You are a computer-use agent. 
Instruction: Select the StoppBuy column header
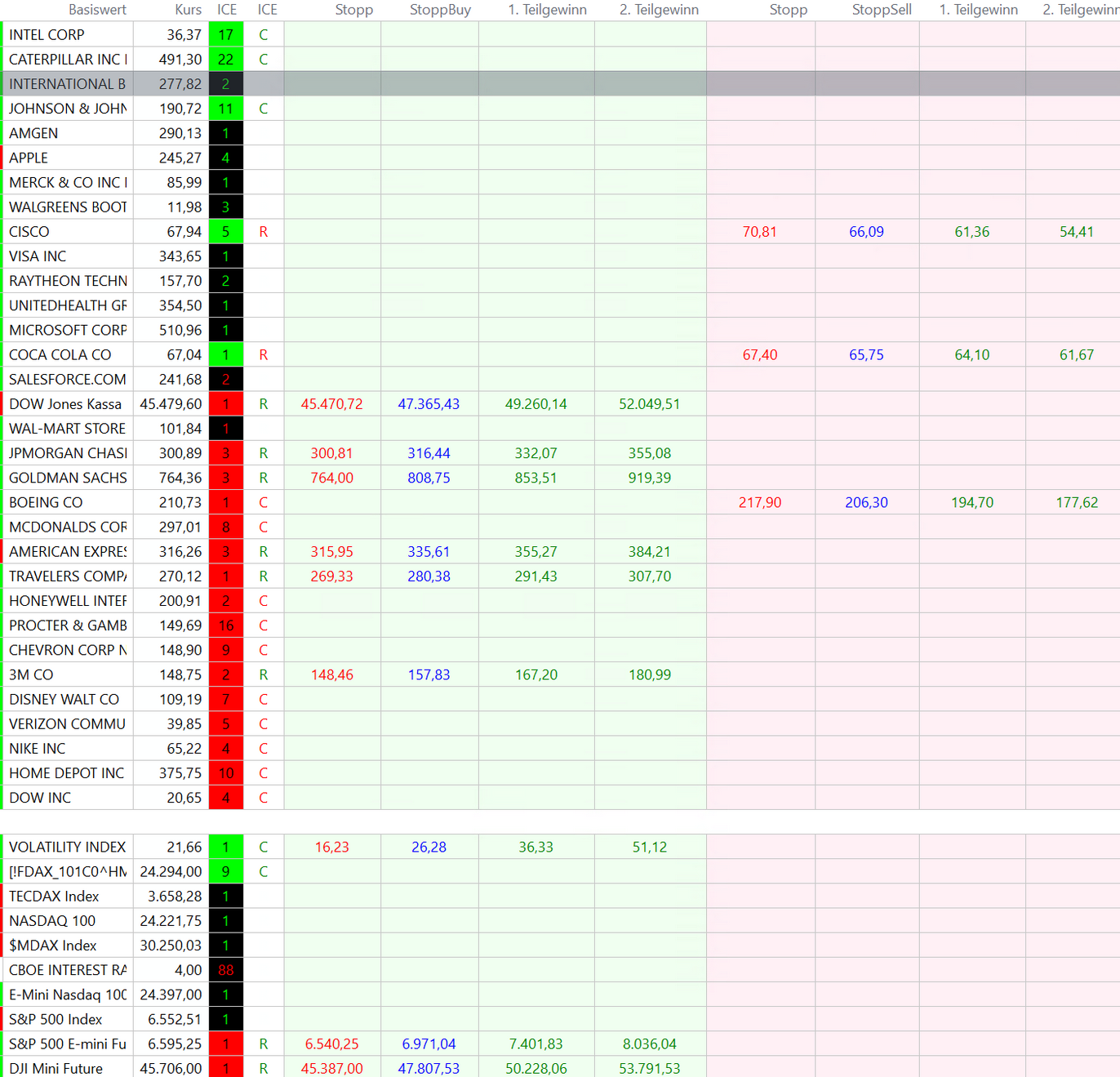tap(440, 10)
